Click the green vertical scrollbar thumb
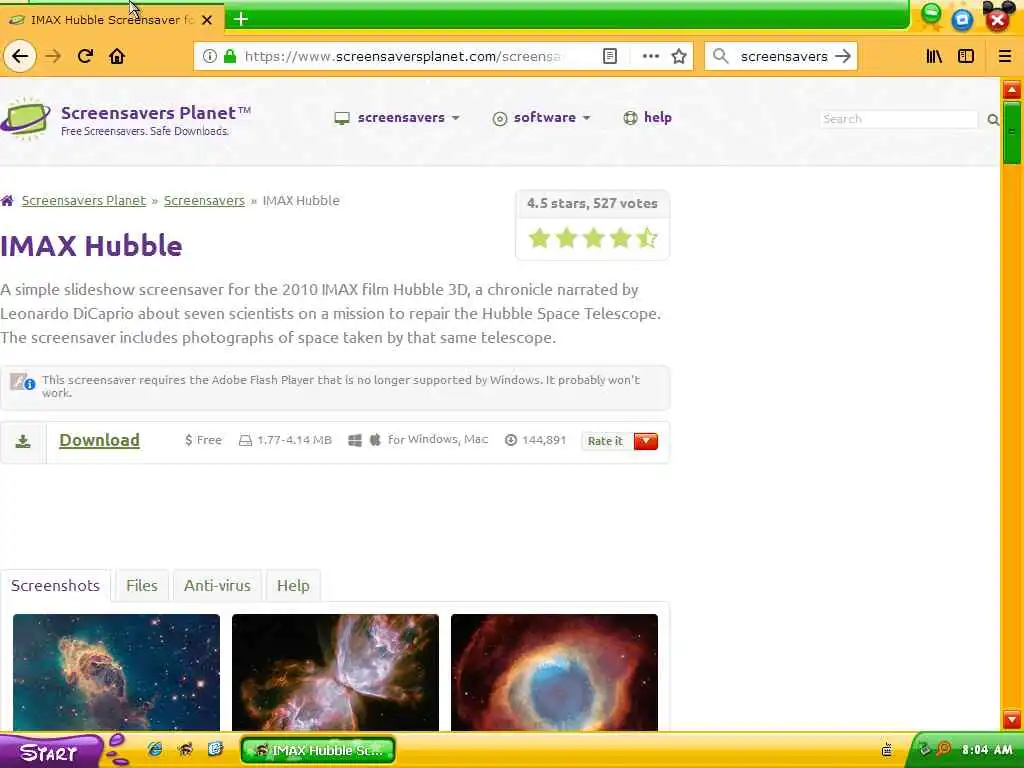The width and height of the screenshot is (1024, 768). (1012, 133)
